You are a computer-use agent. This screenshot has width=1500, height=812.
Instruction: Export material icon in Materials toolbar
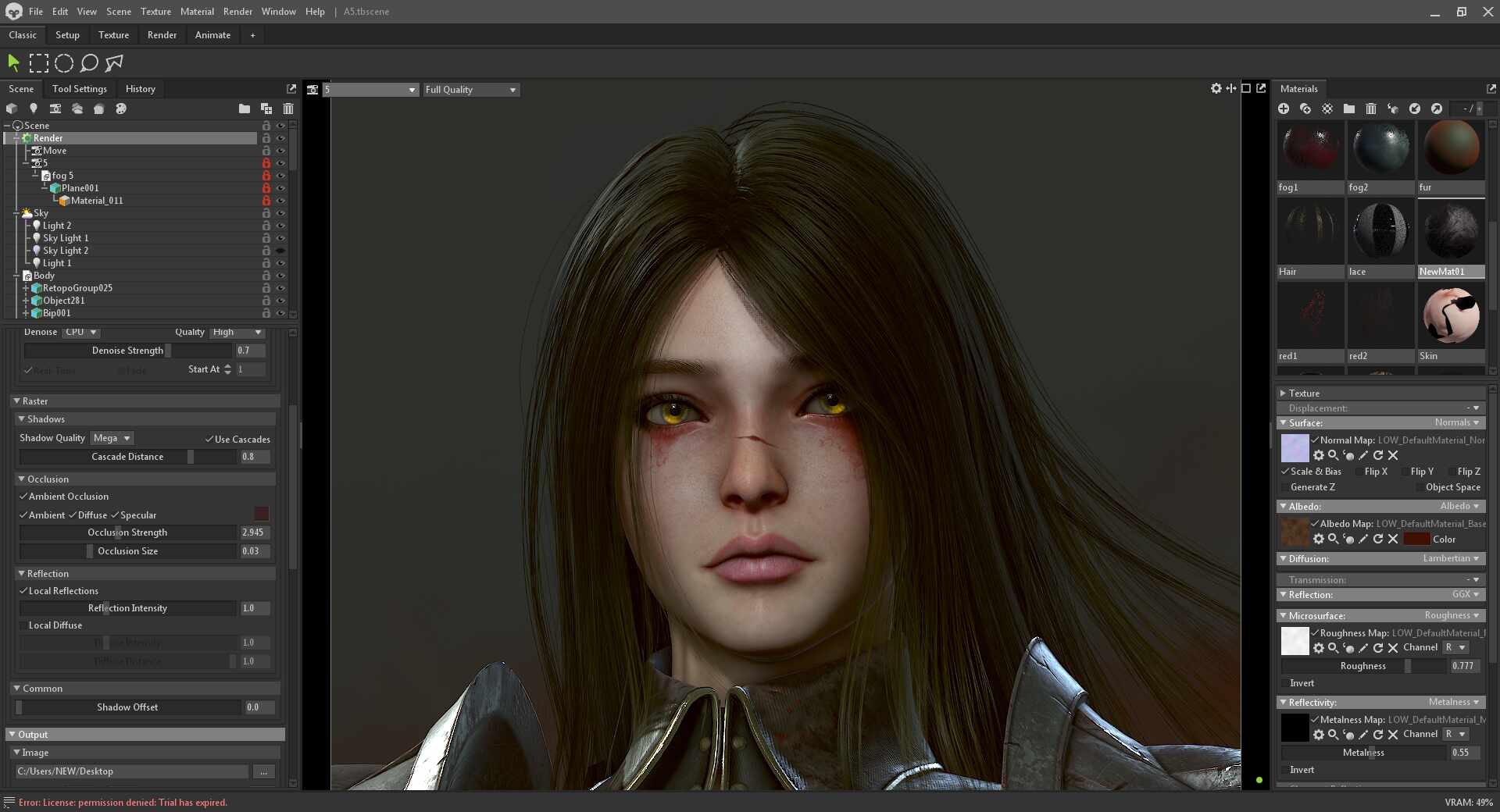[x=1437, y=109]
